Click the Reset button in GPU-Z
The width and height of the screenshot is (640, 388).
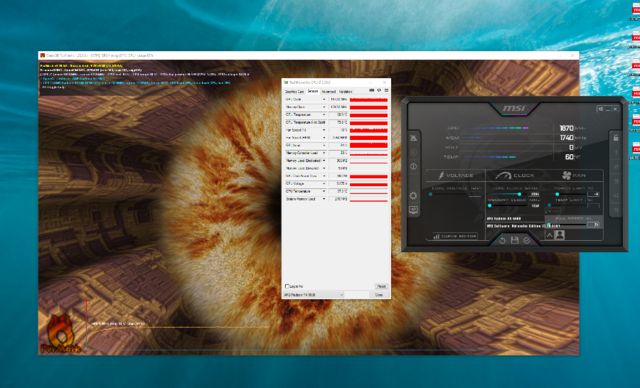pos(381,286)
